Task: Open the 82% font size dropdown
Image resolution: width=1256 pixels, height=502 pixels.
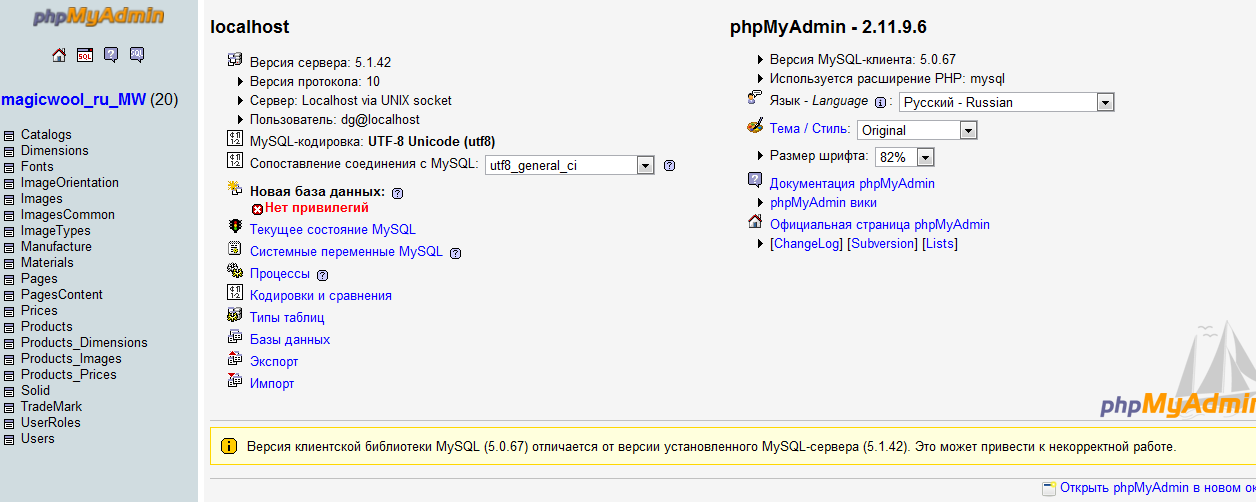Action: 904,157
